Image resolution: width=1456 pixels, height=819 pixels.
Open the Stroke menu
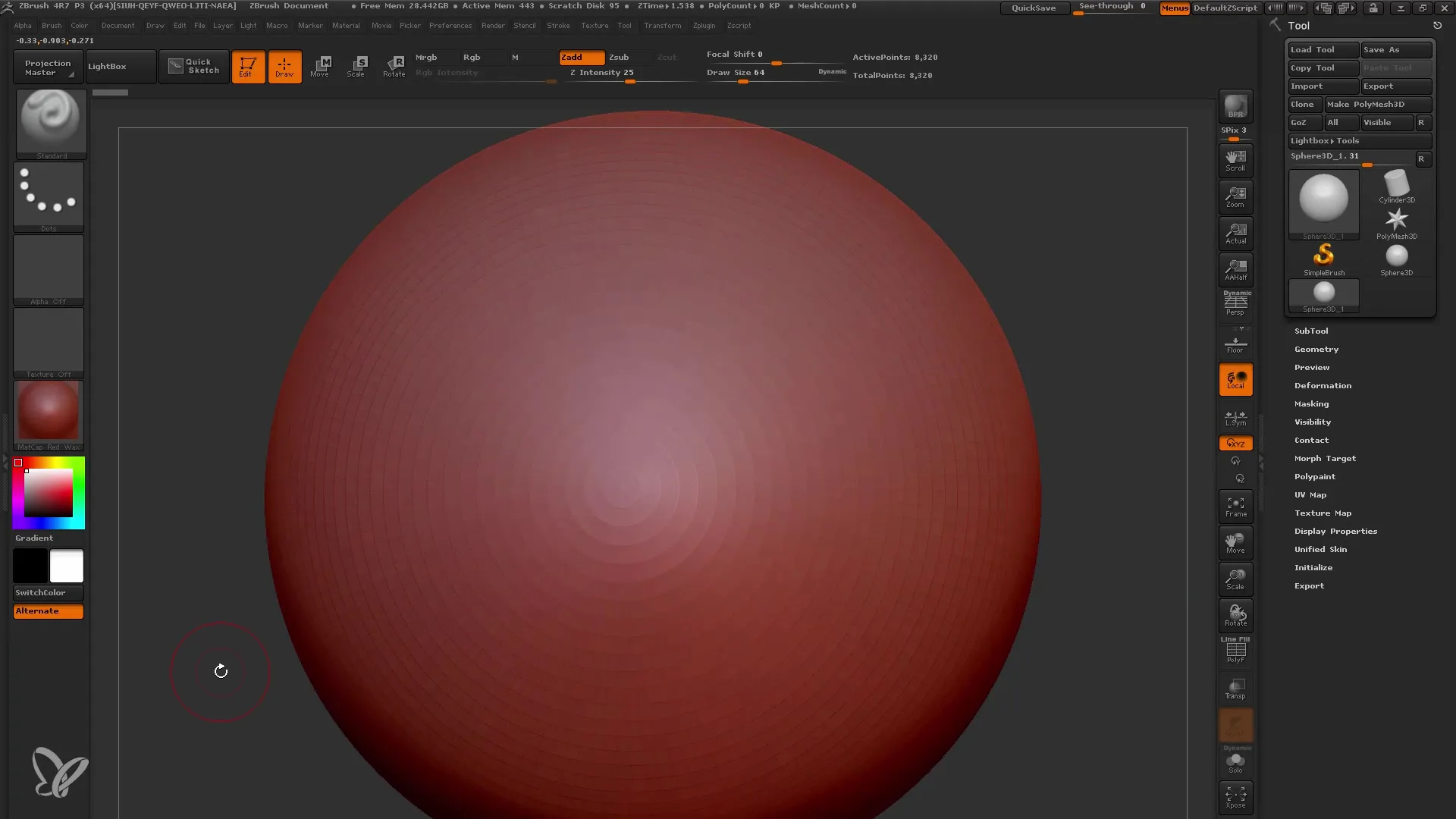(x=559, y=25)
